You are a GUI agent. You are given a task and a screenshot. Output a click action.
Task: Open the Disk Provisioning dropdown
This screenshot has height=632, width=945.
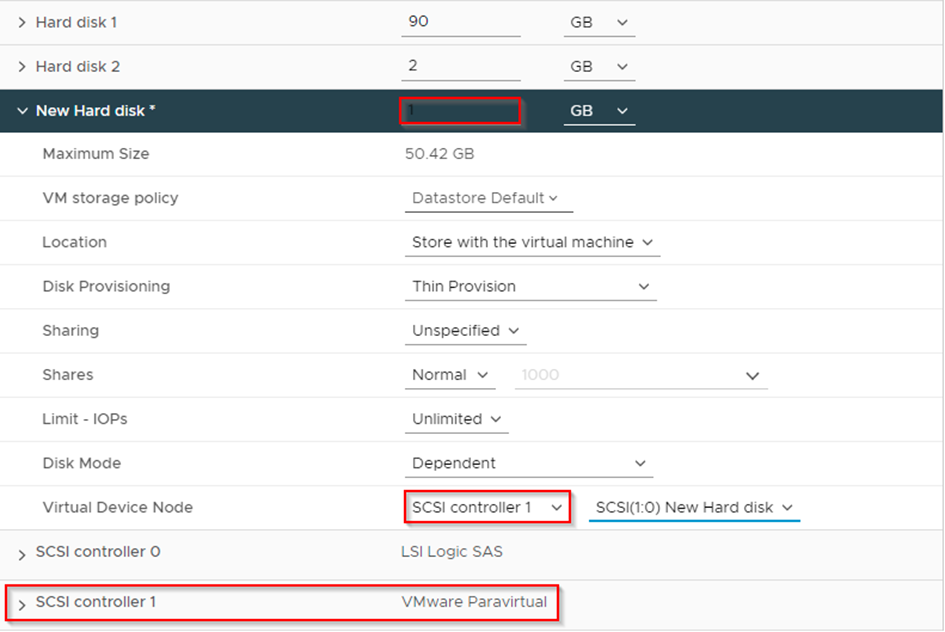pyautogui.click(x=530, y=286)
